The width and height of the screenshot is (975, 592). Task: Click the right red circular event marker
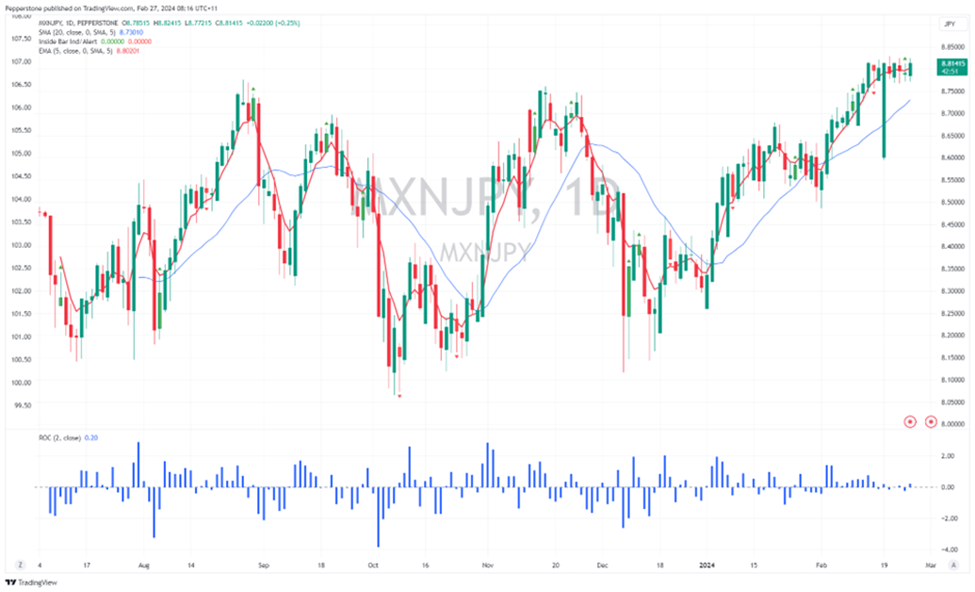tap(931, 422)
